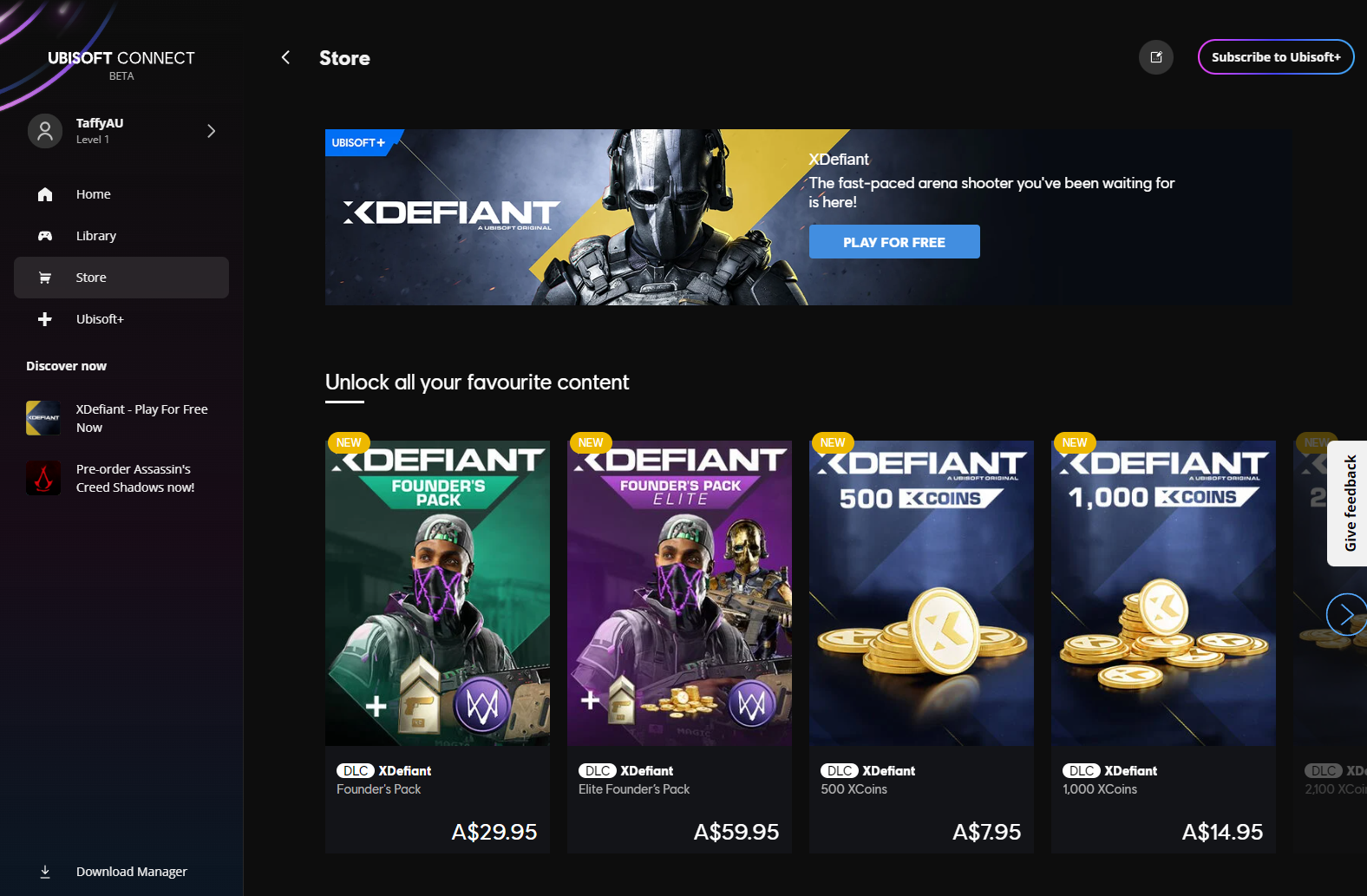Image resolution: width=1367 pixels, height=896 pixels.
Task: Open XDefiant - Play For Free Now link
Action: (142, 418)
